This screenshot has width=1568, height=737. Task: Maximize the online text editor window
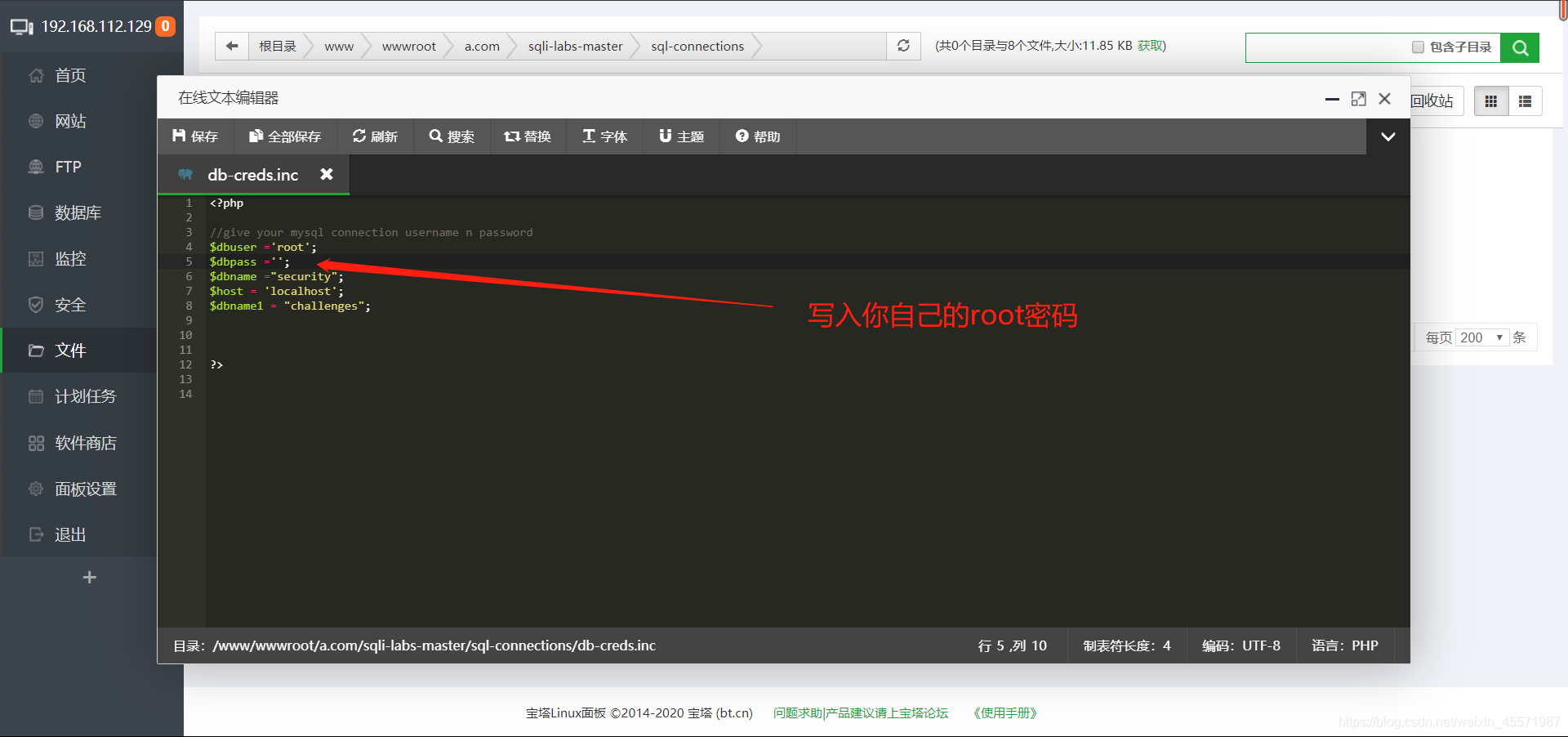click(x=1358, y=99)
